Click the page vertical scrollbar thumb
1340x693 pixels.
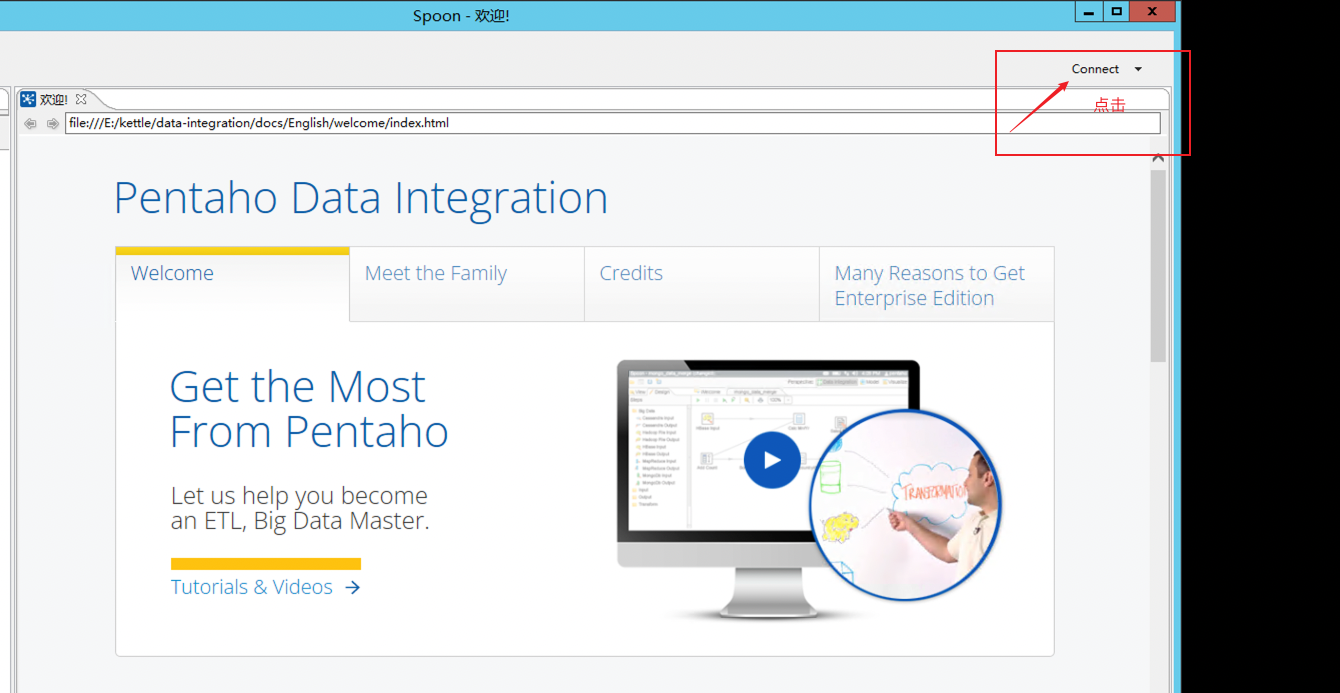click(x=1158, y=265)
